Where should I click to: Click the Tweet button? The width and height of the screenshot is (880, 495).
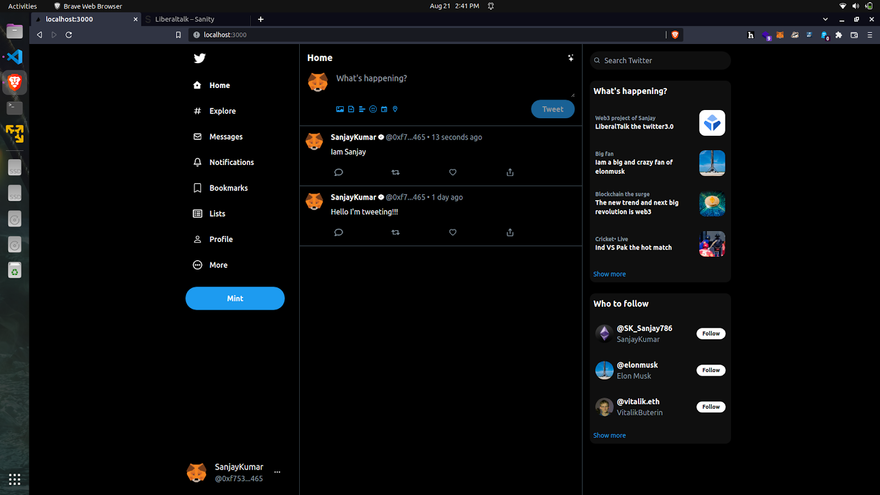pyautogui.click(x=552, y=109)
